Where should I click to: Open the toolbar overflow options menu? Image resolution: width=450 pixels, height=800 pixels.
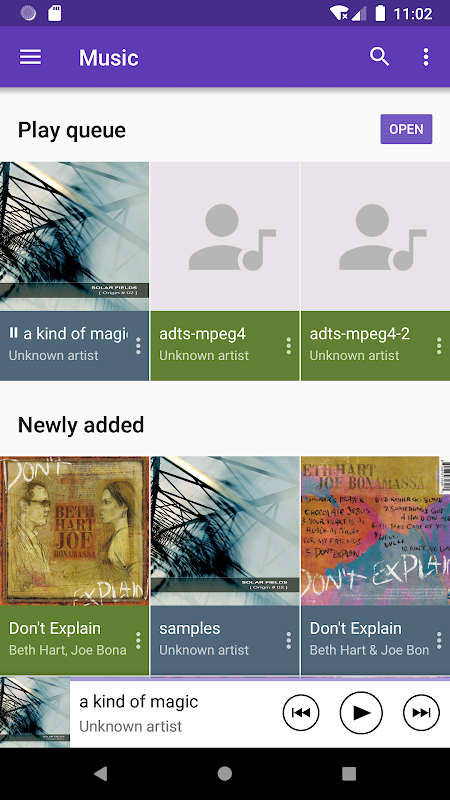tap(426, 57)
